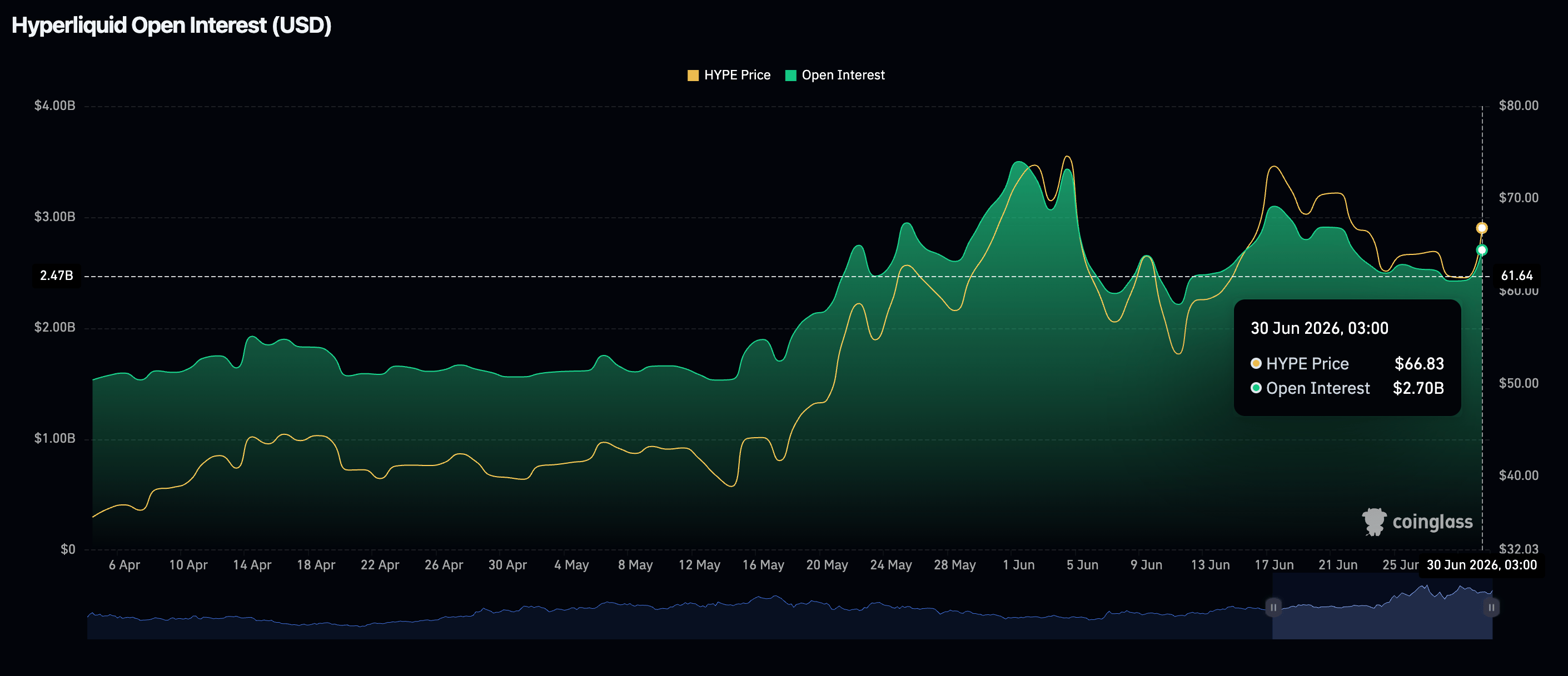The image size is (1568, 676).
Task: Click the 21 Jun date label
Action: pos(1338,565)
